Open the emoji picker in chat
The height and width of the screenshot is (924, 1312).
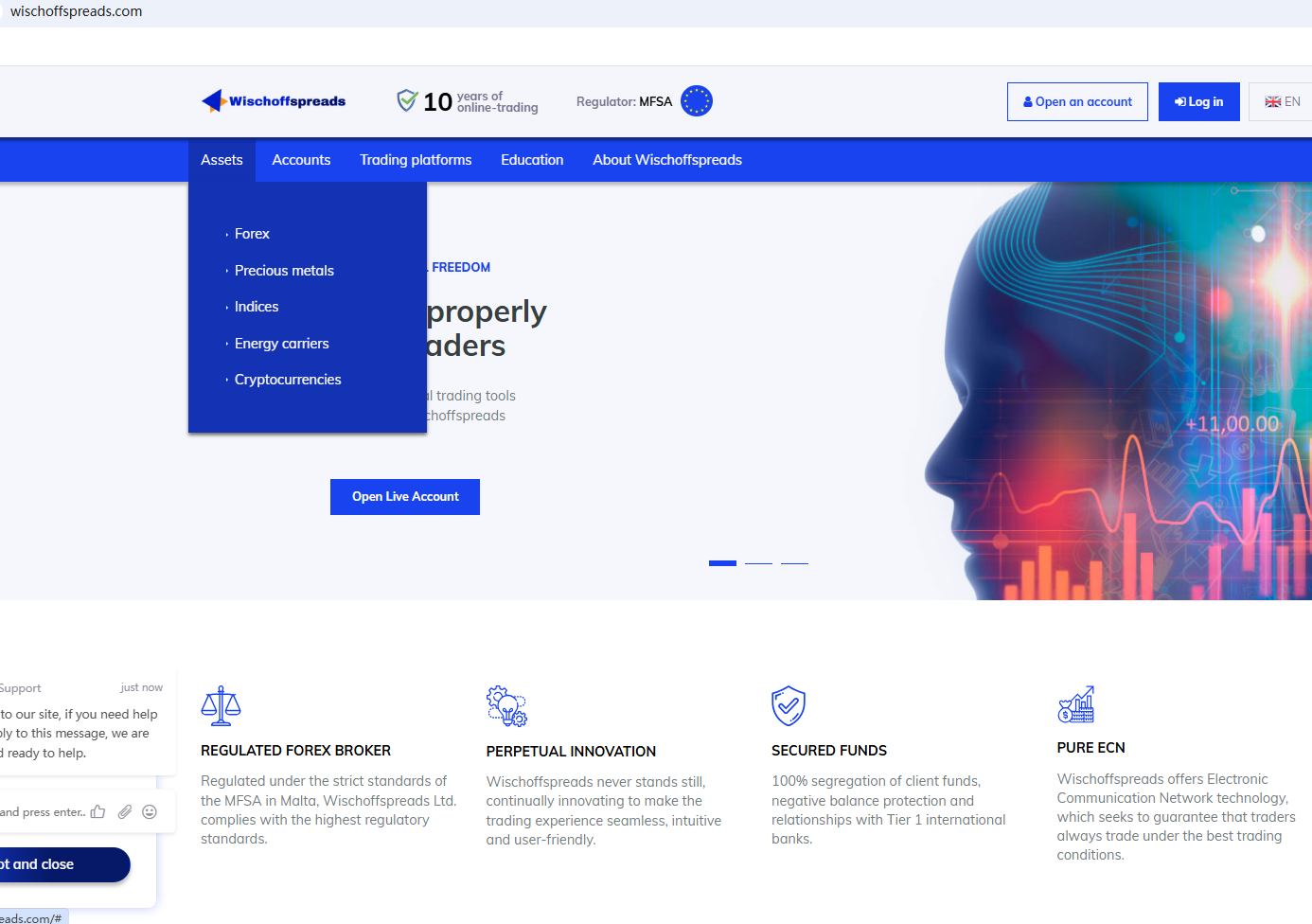(x=150, y=811)
